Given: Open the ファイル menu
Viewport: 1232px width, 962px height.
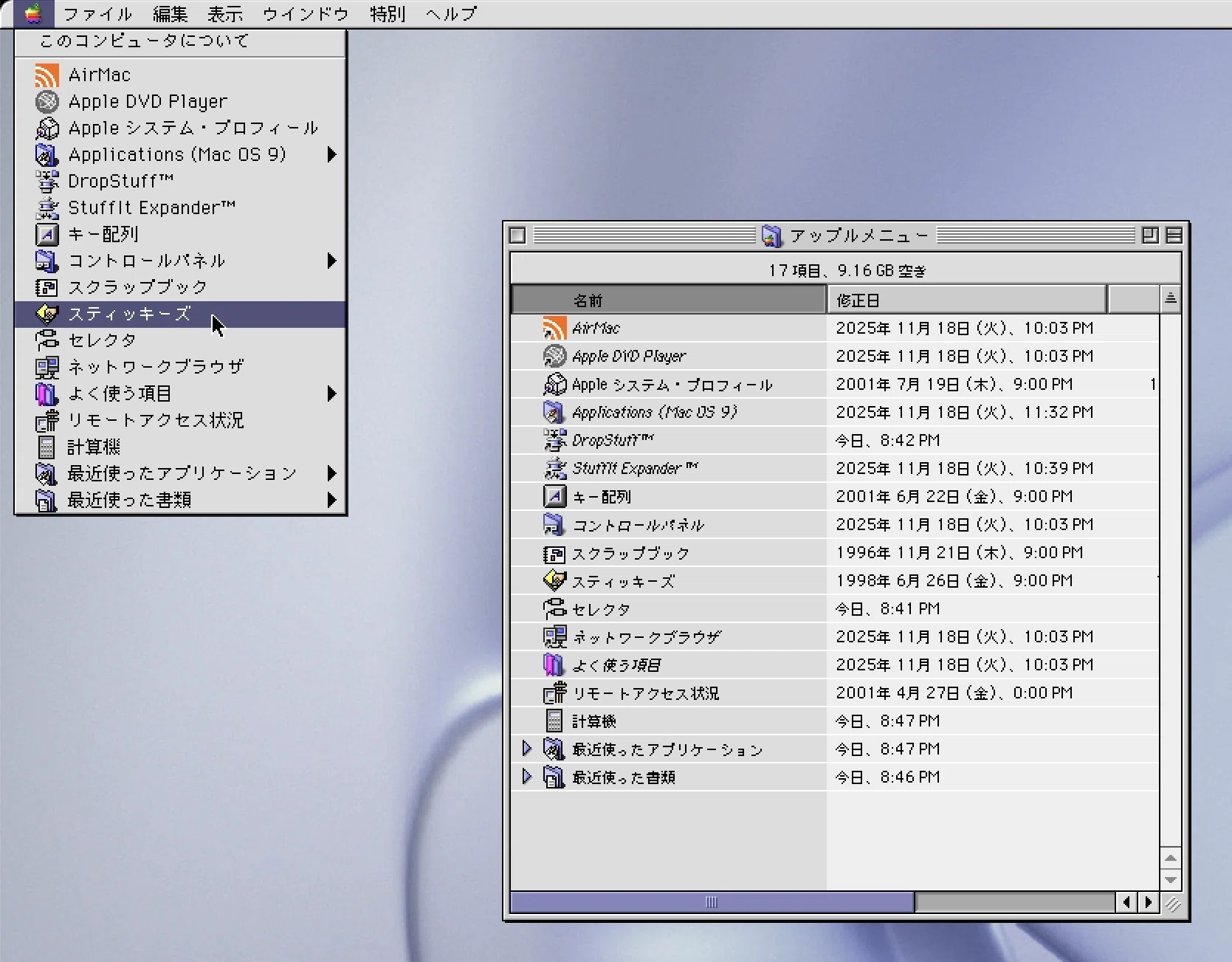Looking at the screenshot, I should tap(97, 14).
